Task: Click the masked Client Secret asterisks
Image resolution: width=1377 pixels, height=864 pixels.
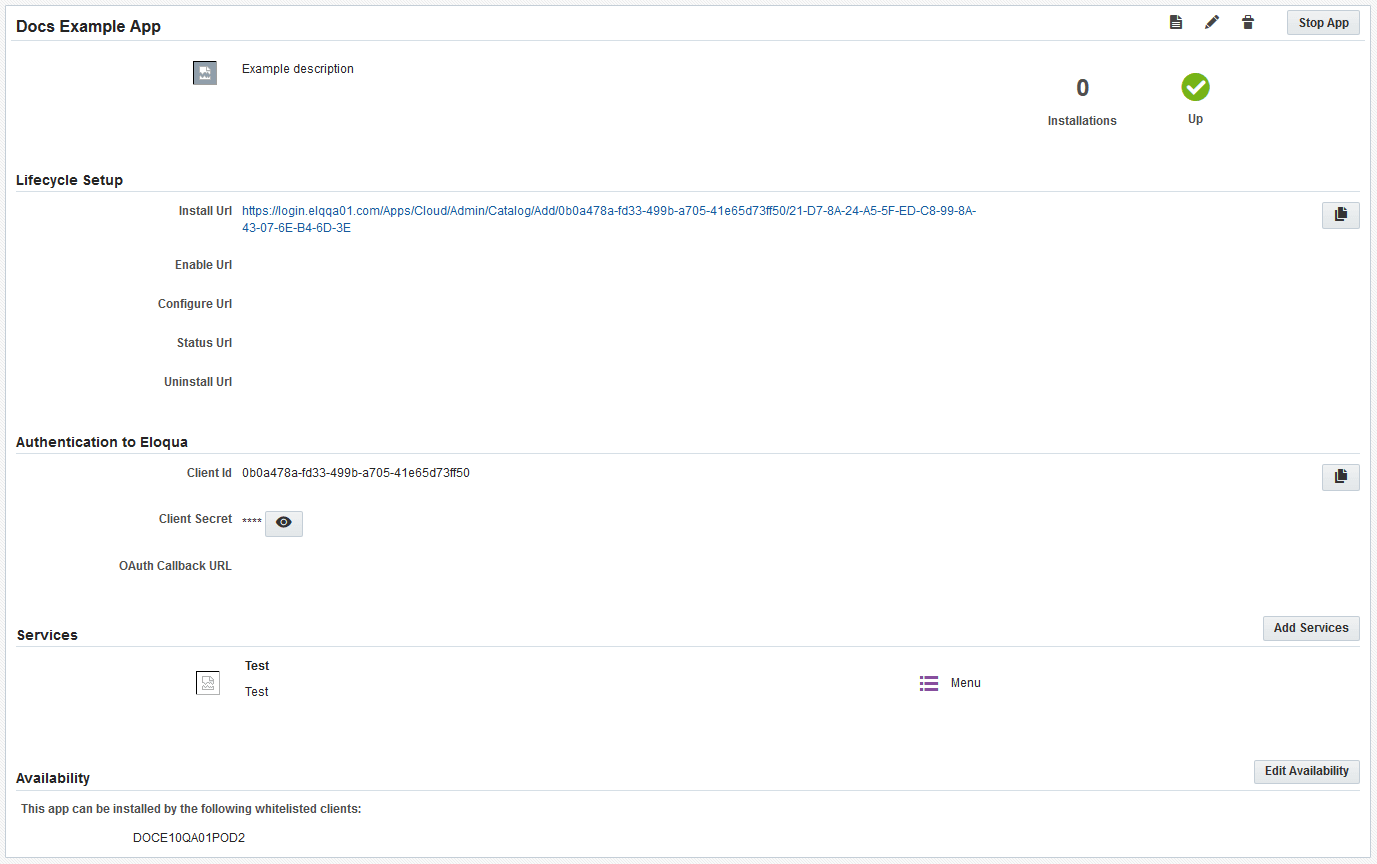Action: coord(252,521)
